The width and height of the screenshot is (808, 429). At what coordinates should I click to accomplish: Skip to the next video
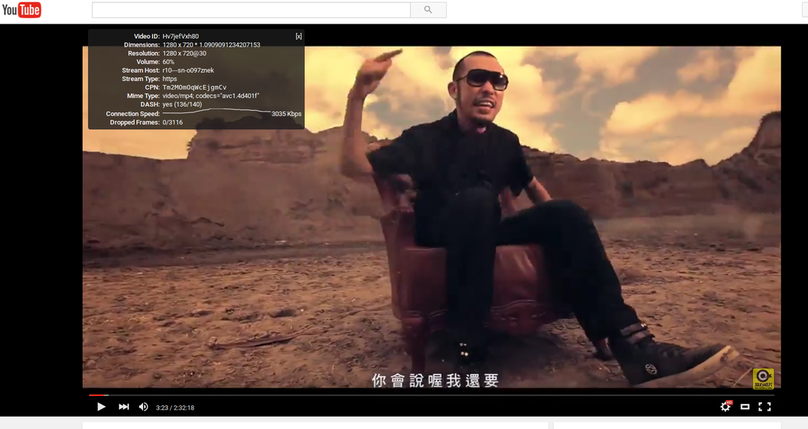coord(124,407)
